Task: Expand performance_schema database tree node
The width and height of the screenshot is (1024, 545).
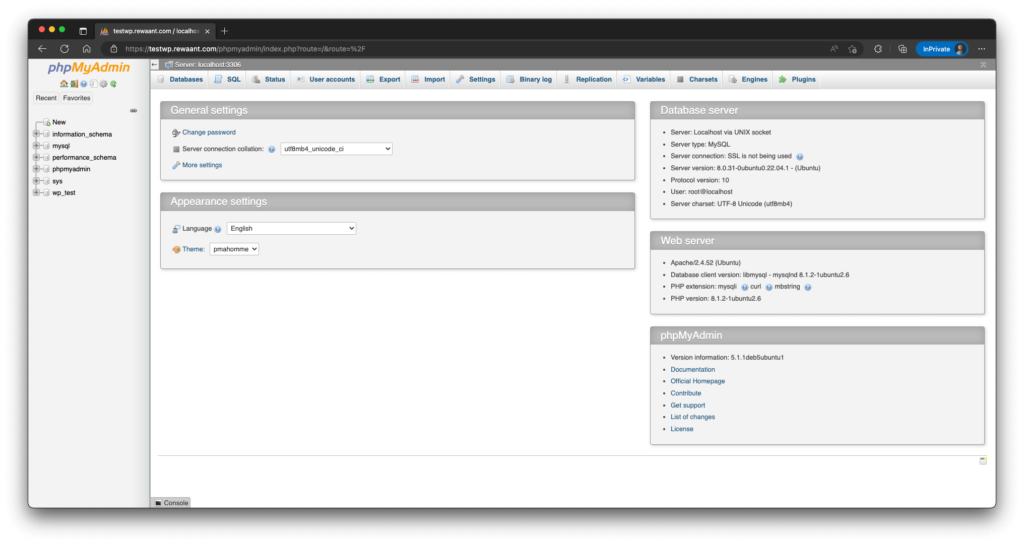Action: point(37,157)
